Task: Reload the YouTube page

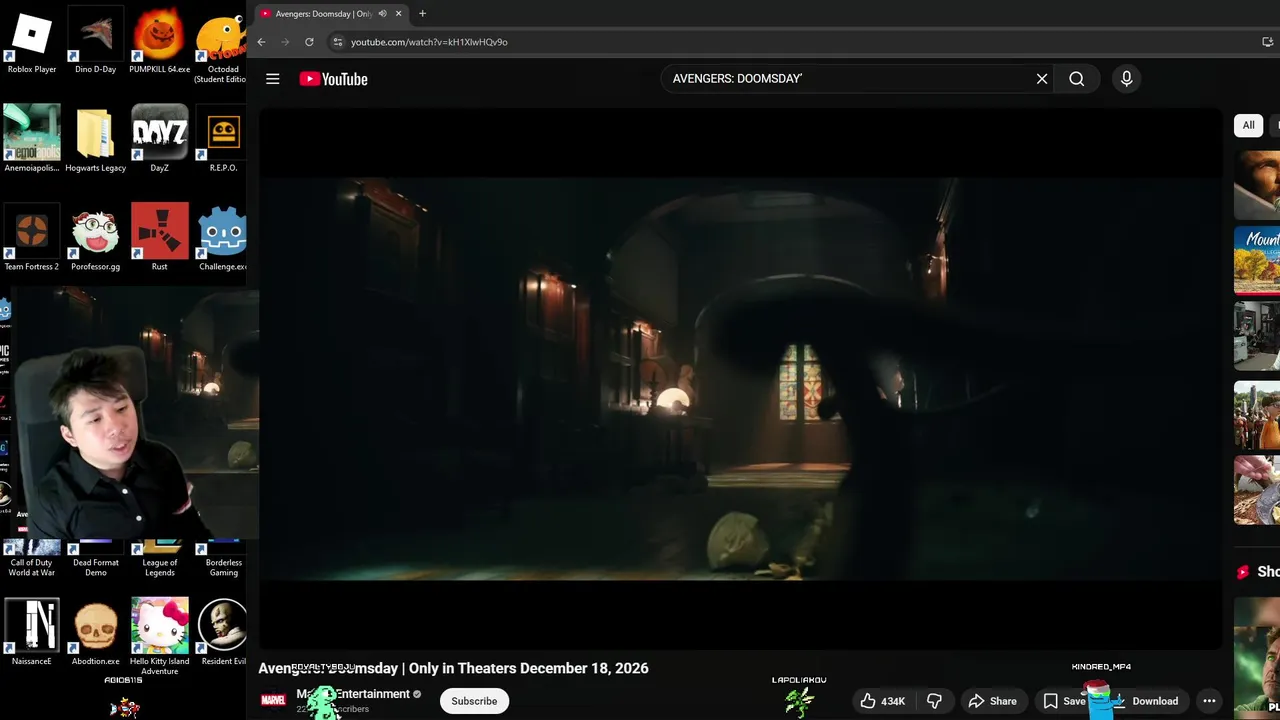Action: 309,42
